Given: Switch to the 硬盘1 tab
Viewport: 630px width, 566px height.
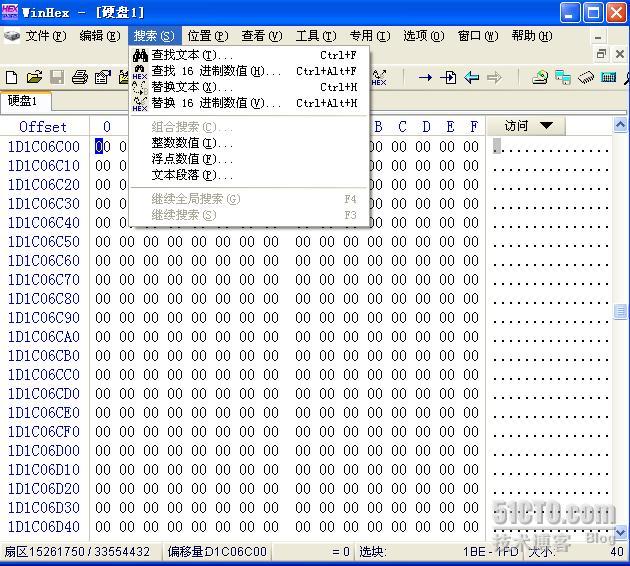Looking at the screenshot, I should [x=23, y=101].
